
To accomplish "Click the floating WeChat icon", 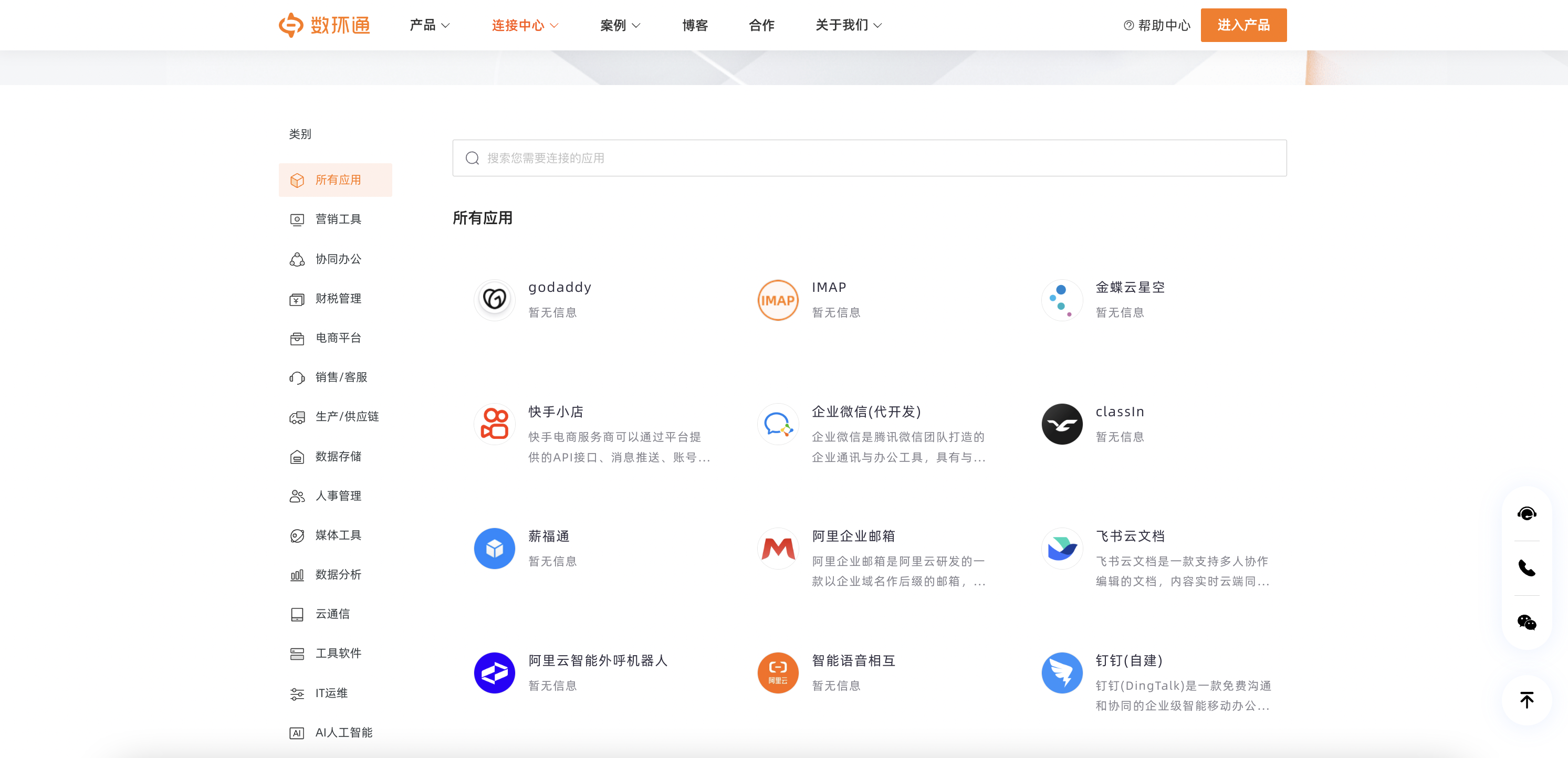I will tap(1527, 623).
